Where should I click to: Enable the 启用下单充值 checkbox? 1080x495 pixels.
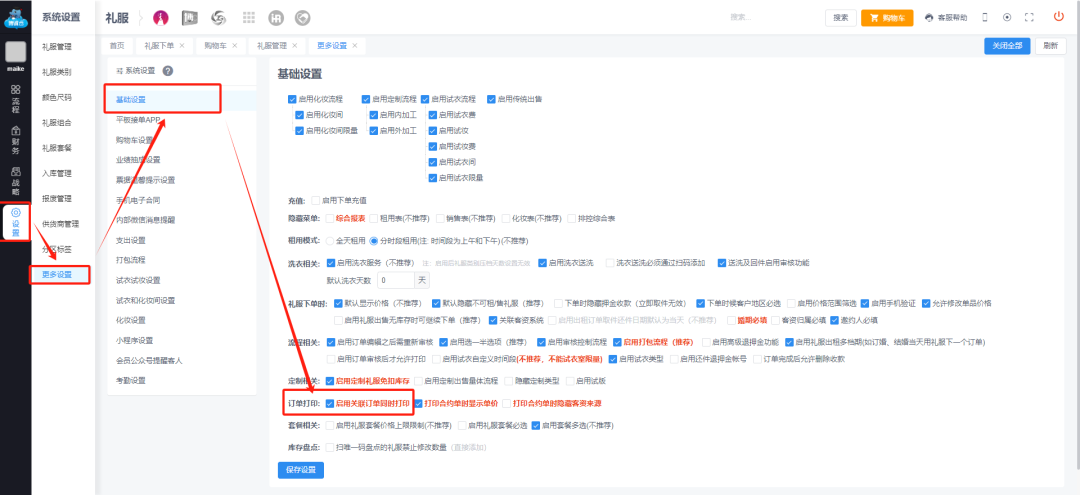pyautogui.click(x=315, y=200)
